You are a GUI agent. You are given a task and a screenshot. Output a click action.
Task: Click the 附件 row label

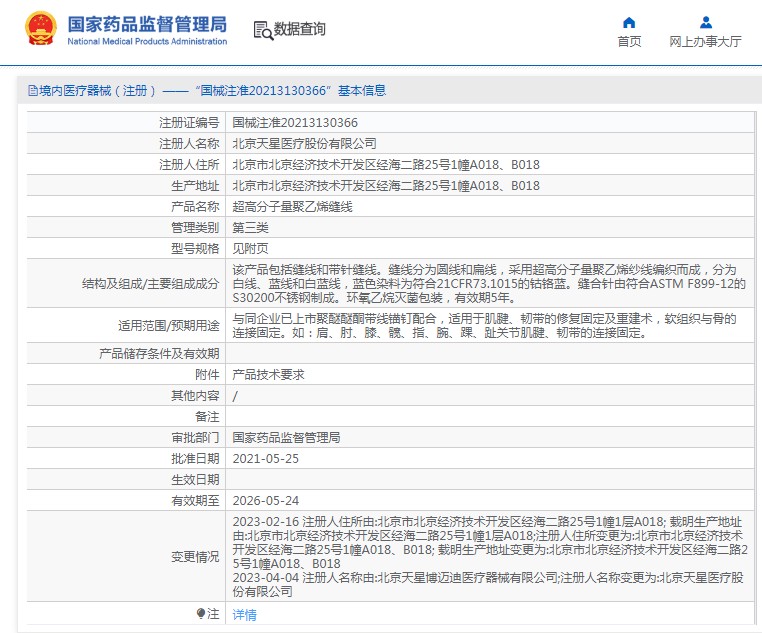(x=207, y=375)
